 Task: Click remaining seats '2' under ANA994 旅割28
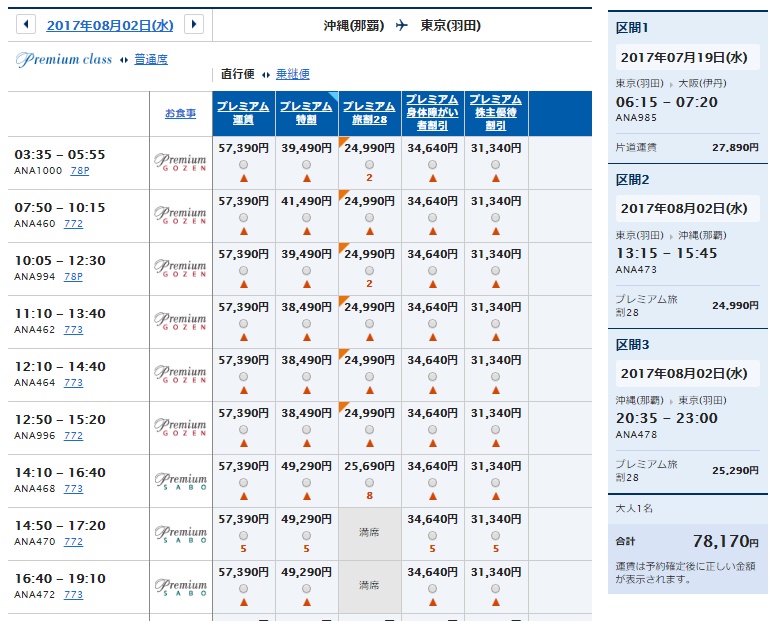click(x=369, y=284)
